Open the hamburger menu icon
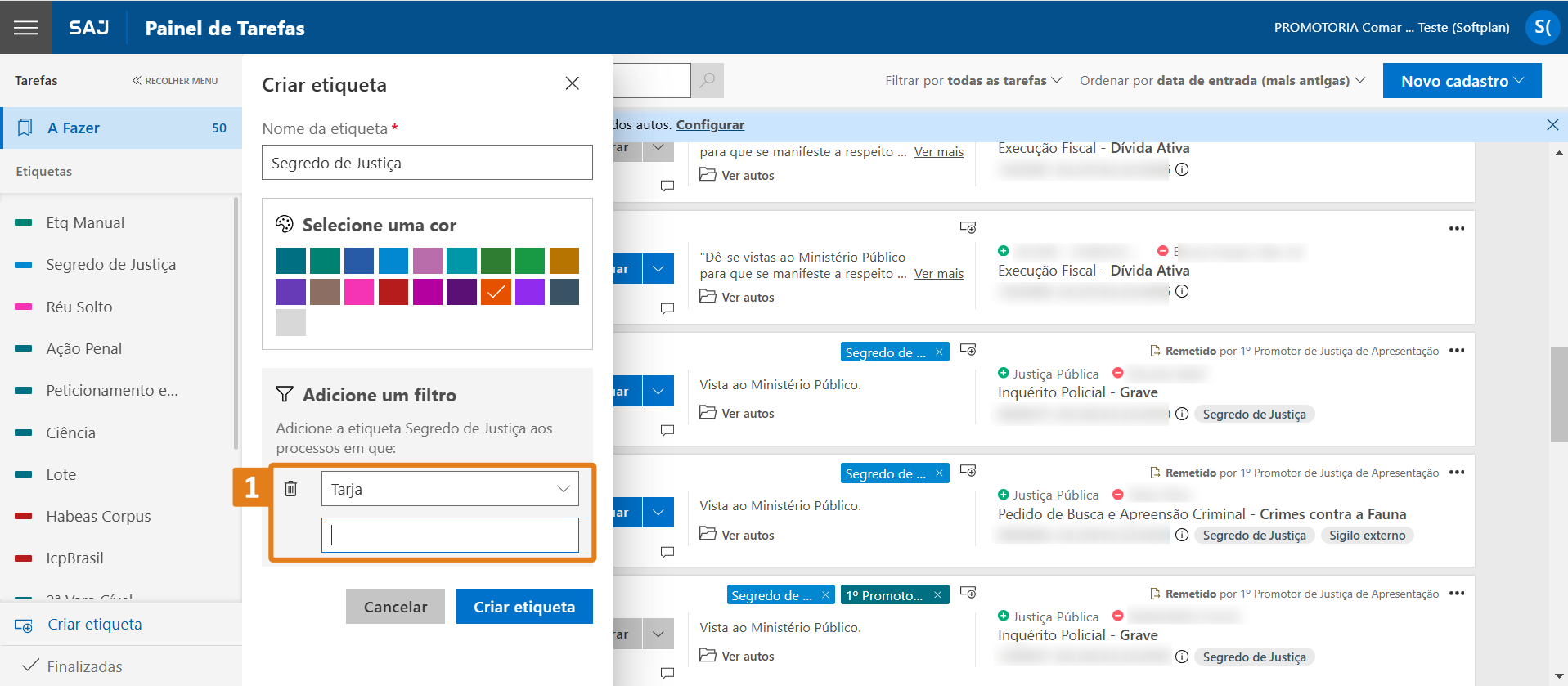Image resolution: width=1568 pixels, height=686 pixels. (x=26, y=28)
